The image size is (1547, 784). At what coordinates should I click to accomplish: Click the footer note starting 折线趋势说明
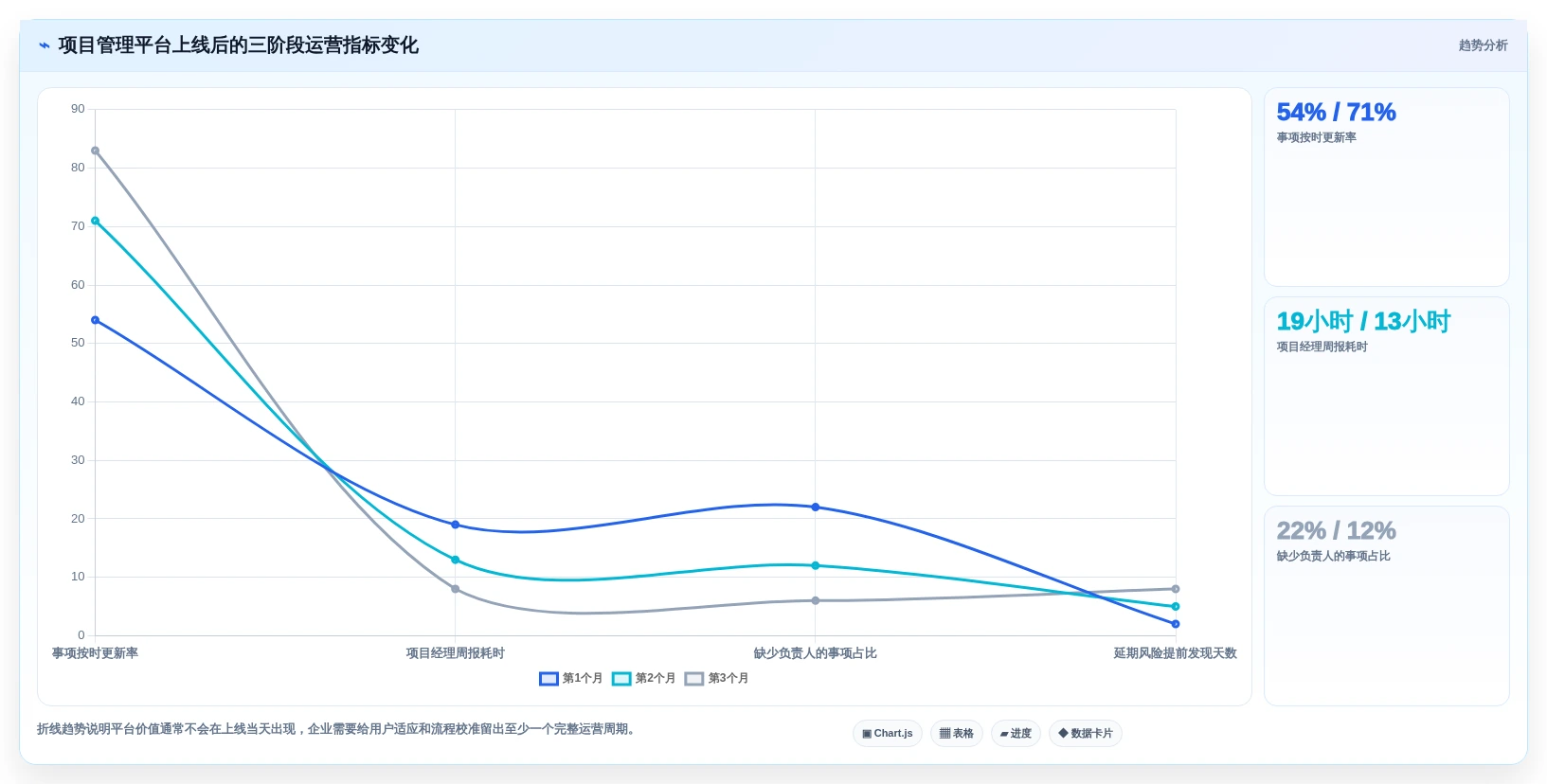[x=338, y=729]
